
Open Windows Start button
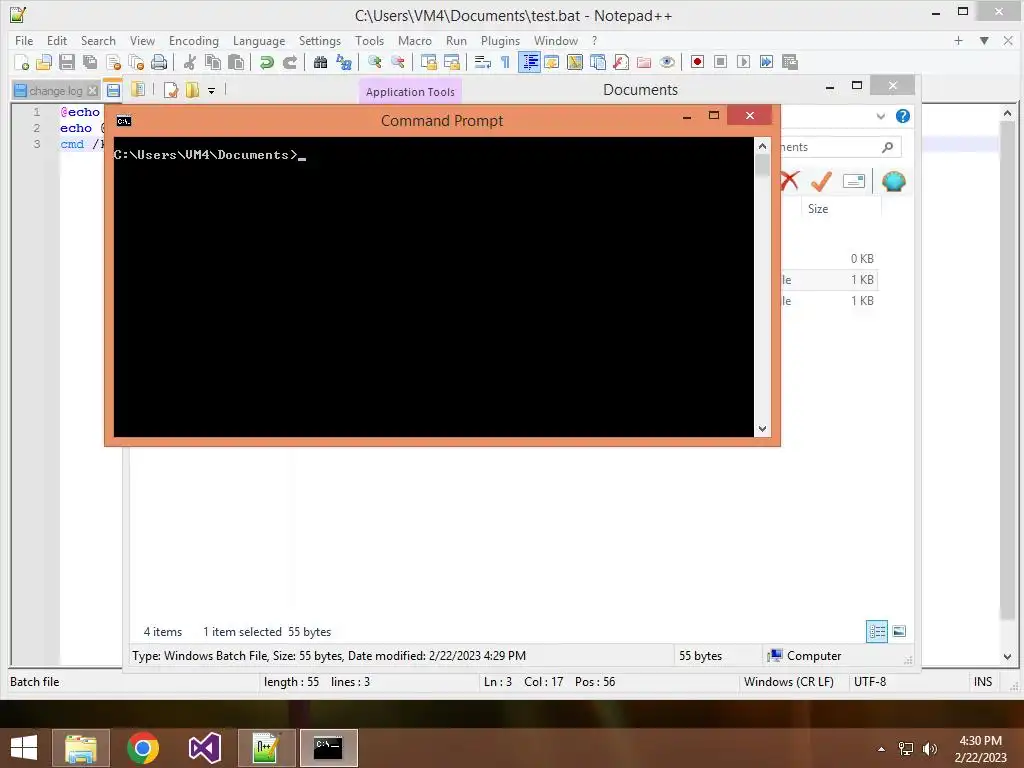point(24,747)
